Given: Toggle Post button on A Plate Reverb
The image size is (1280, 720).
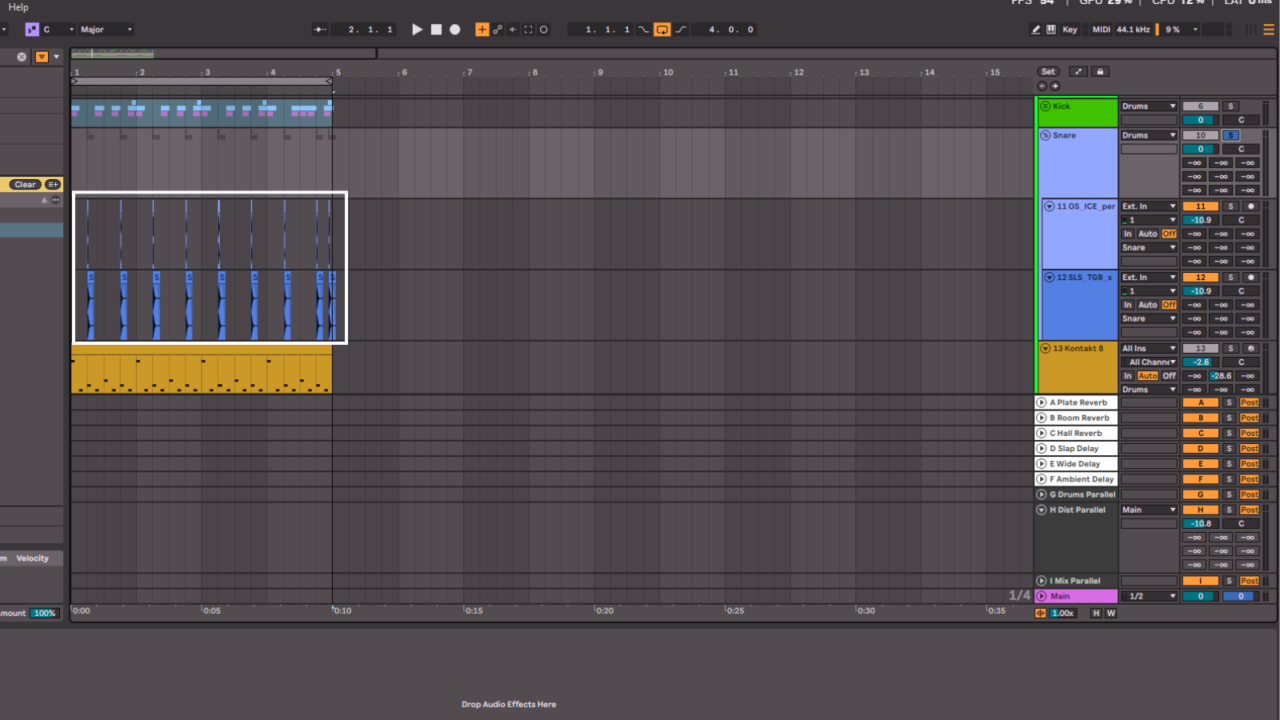Looking at the screenshot, I should pyautogui.click(x=1249, y=402).
